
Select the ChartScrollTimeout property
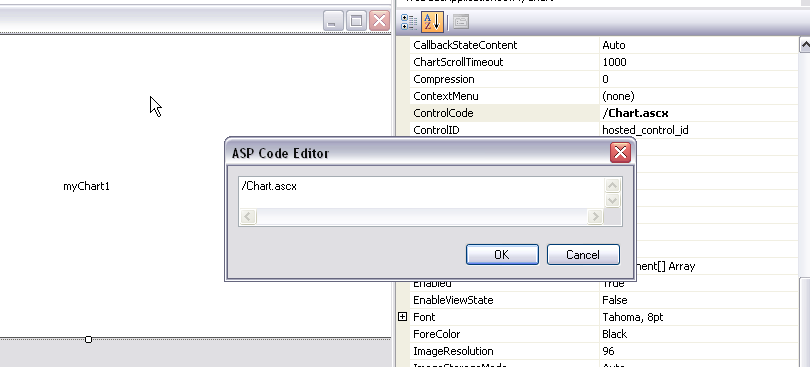[458, 62]
